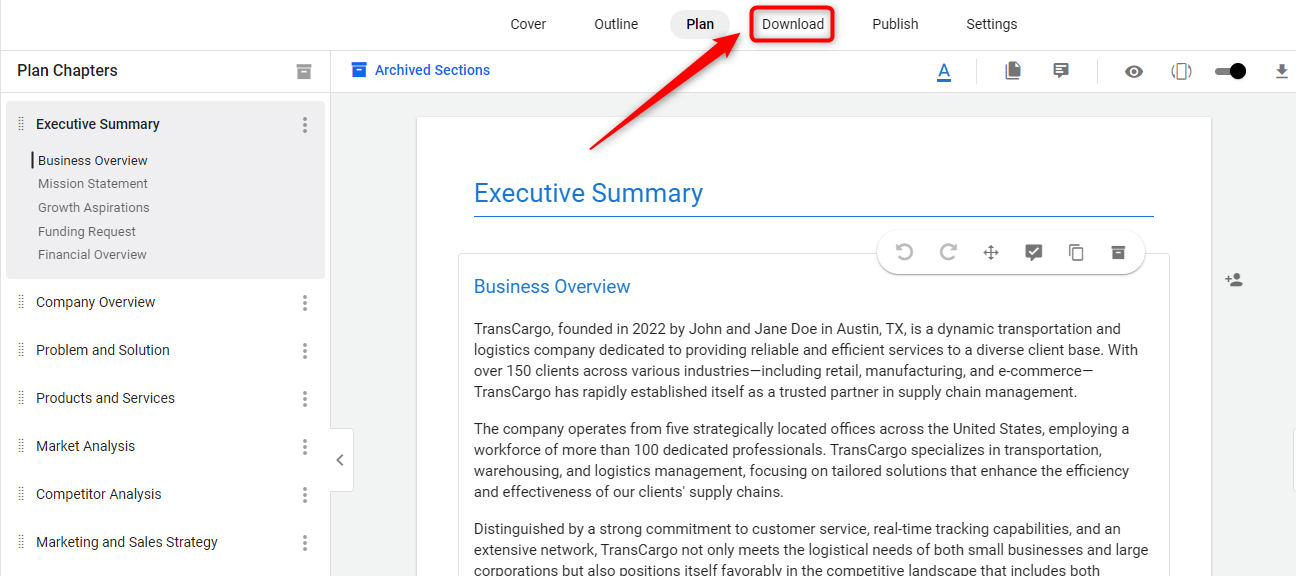1296x576 pixels.
Task: Copy the section using the duplicate icon
Action: click(1076, 252)
